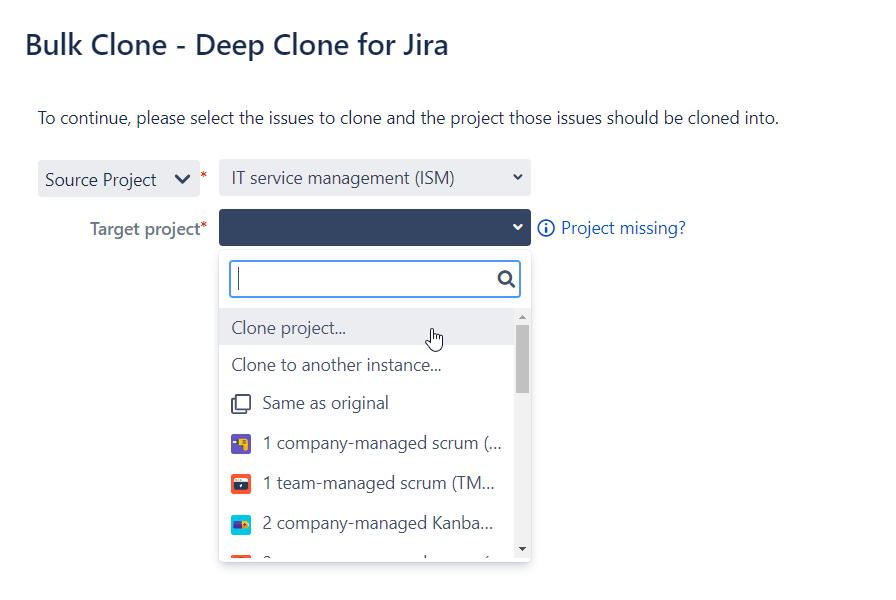Click the magnifier search icon in the dropdown

click(x=506, y=279)
